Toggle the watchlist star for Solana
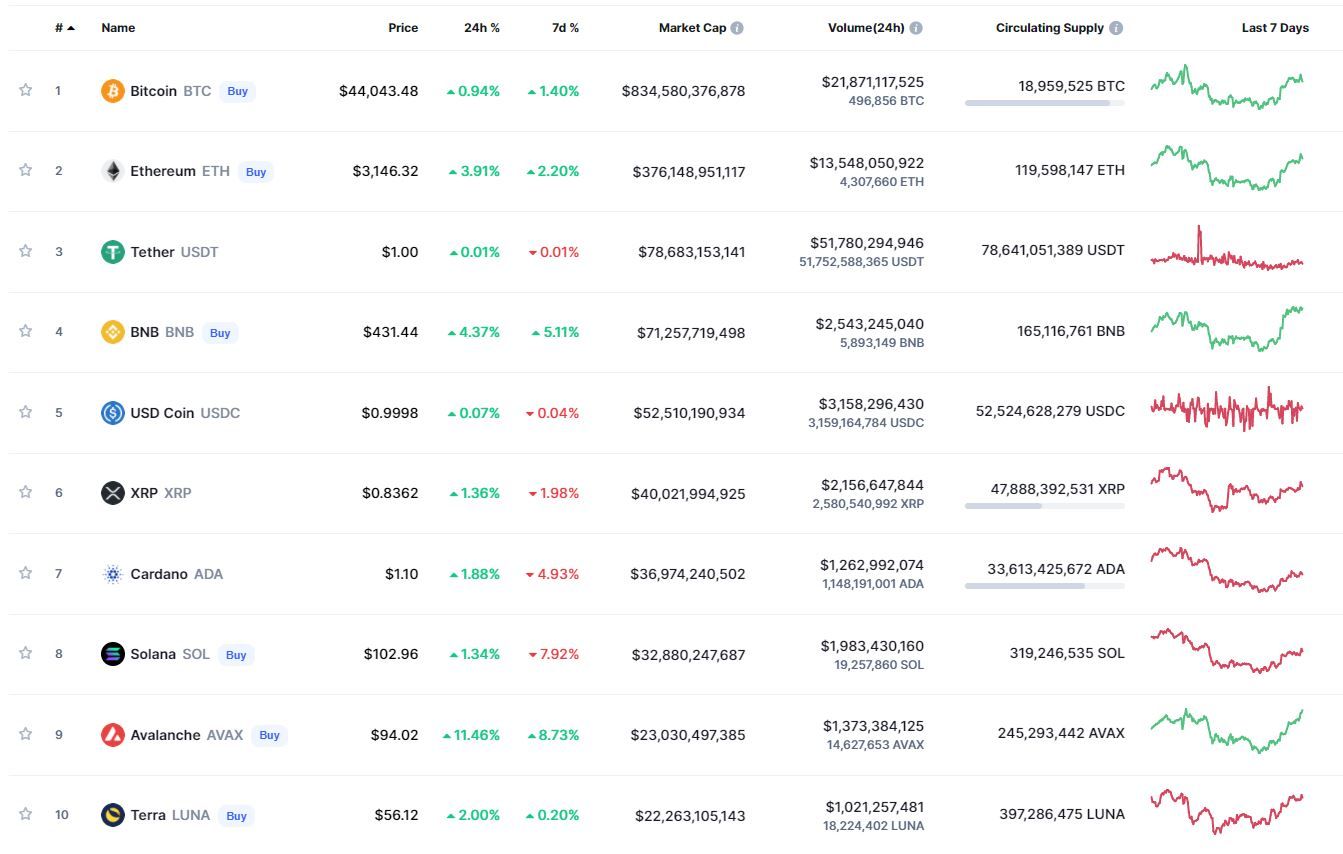The height and width of the screenshot is (854, 1343). pos(25,653)
